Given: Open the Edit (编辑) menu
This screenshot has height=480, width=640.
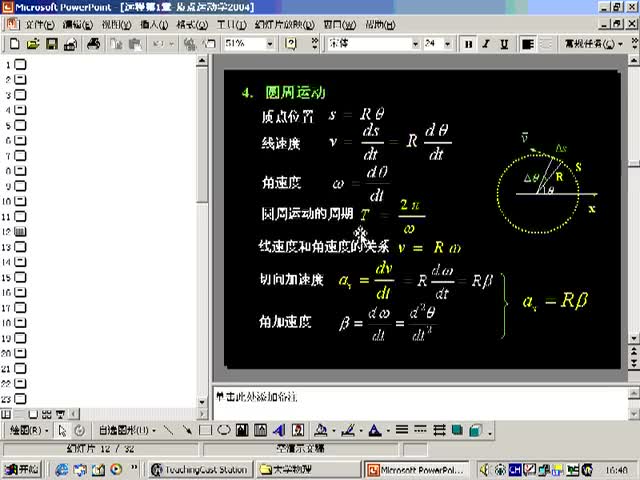Looking at the screenshot, I should point(78,25).
